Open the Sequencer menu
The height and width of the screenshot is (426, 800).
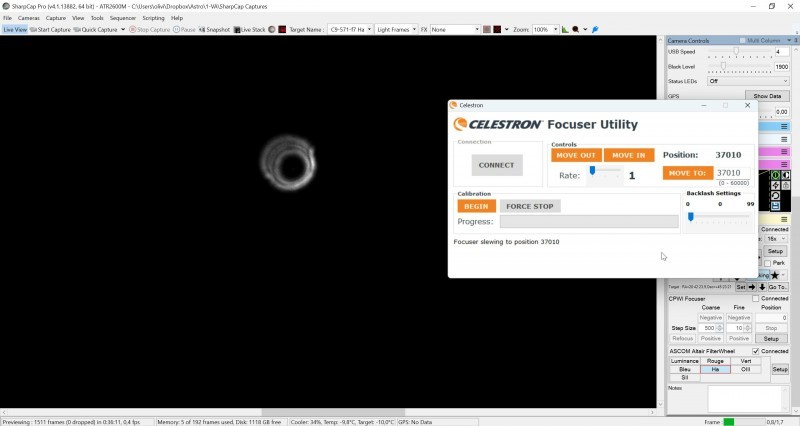(123, 18)
